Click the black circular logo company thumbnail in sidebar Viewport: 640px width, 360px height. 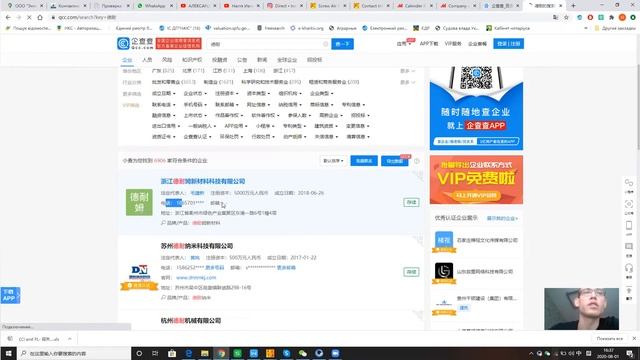pos(444,271)
